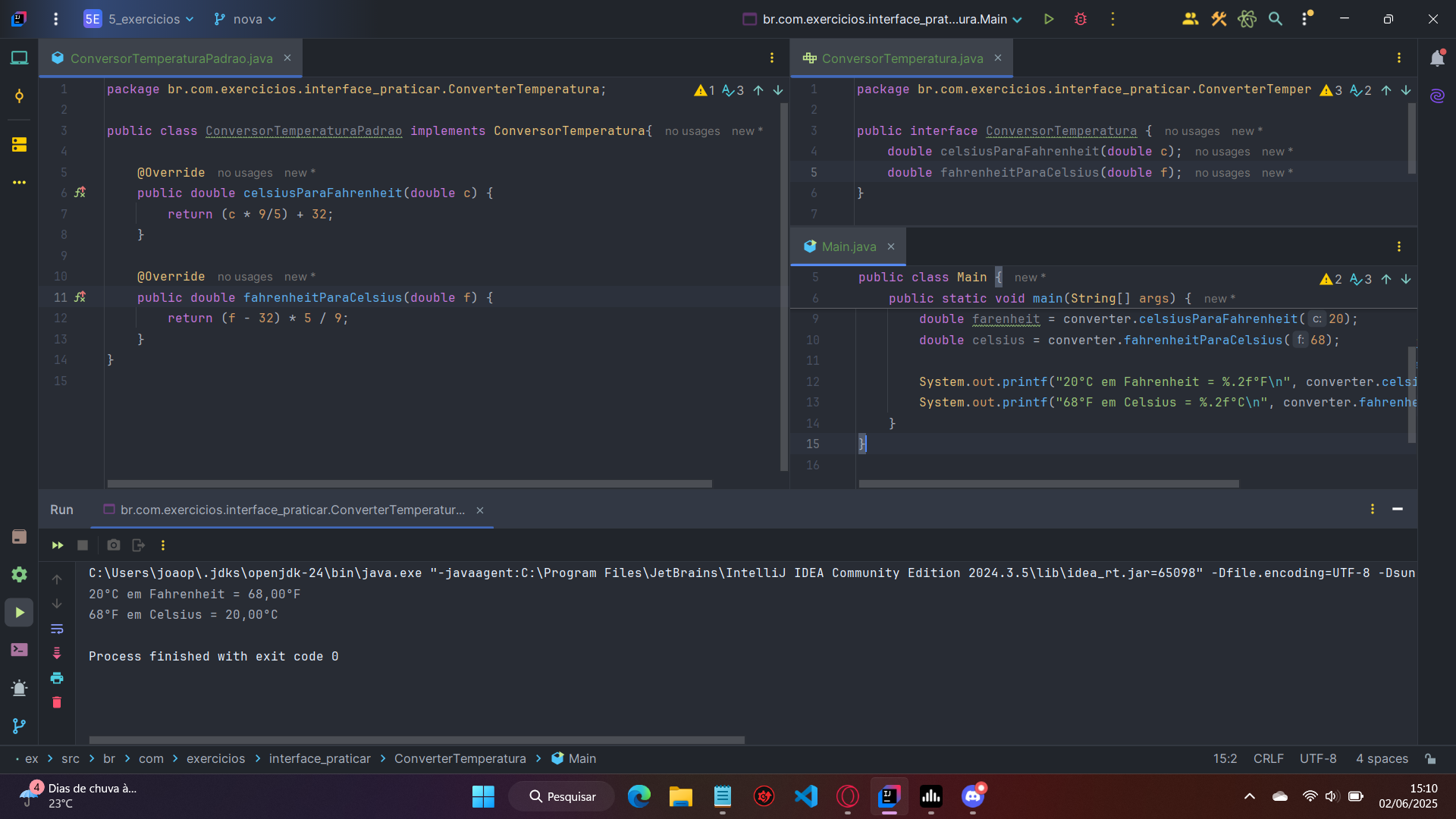Take thread dump camera icon
The width and height of the screenshot is (1456, 819).
[x=114, y=545]
